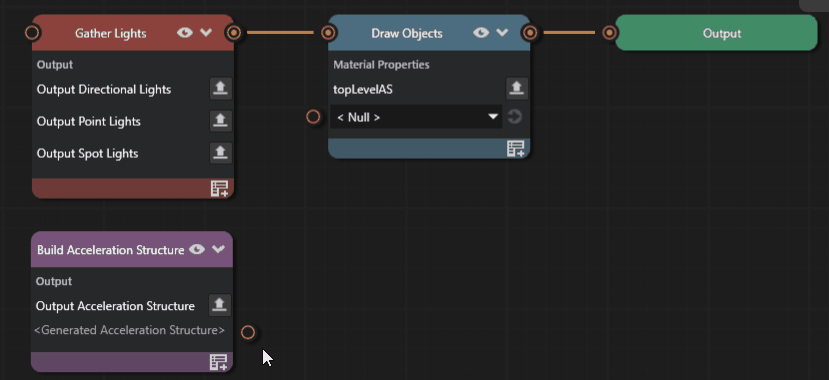Click export icon for Output Point Lights

tap(220, 121)
